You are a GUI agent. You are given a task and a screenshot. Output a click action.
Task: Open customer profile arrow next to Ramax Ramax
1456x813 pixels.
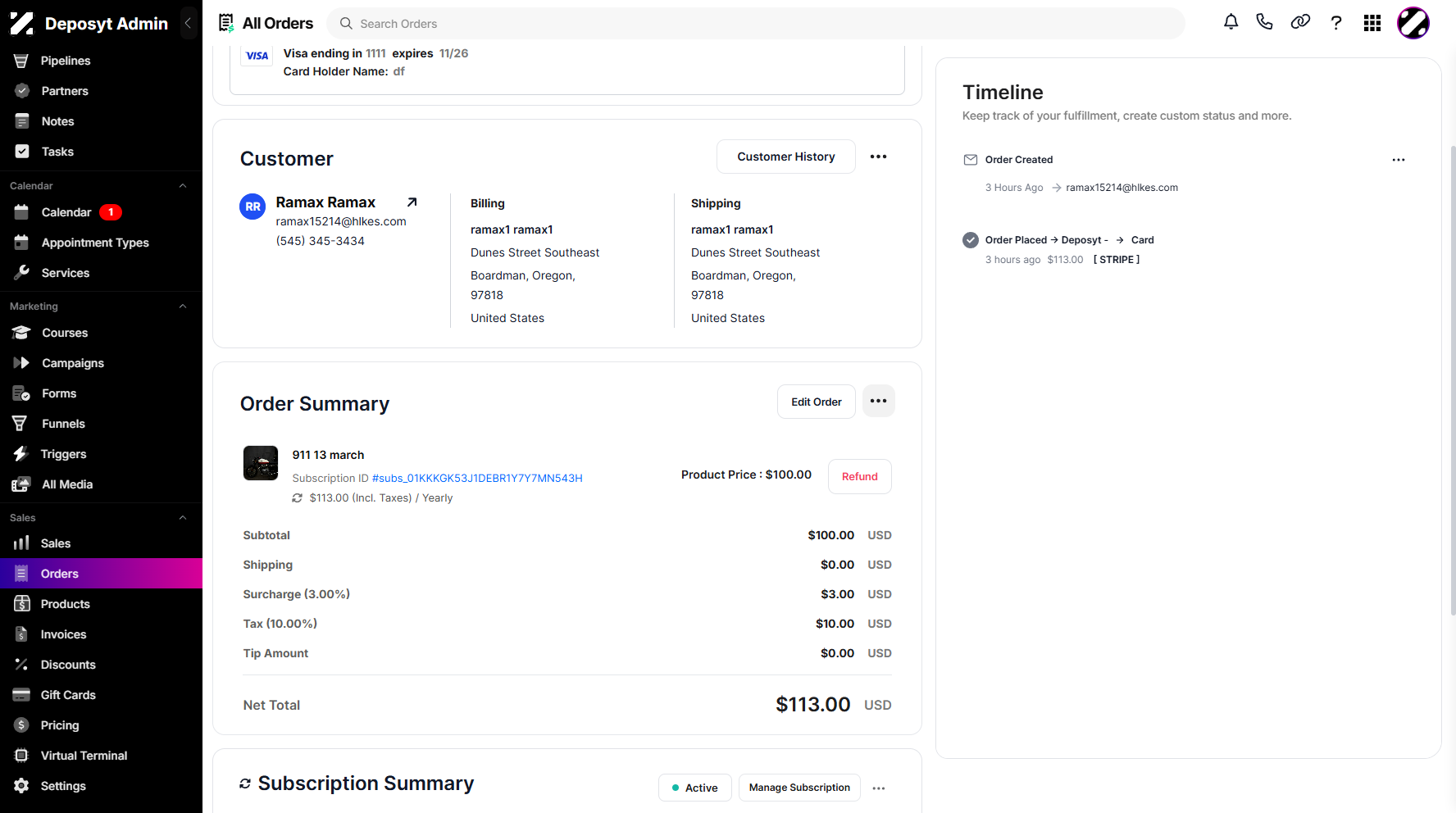pyautogui.click(x=412, y=202)
